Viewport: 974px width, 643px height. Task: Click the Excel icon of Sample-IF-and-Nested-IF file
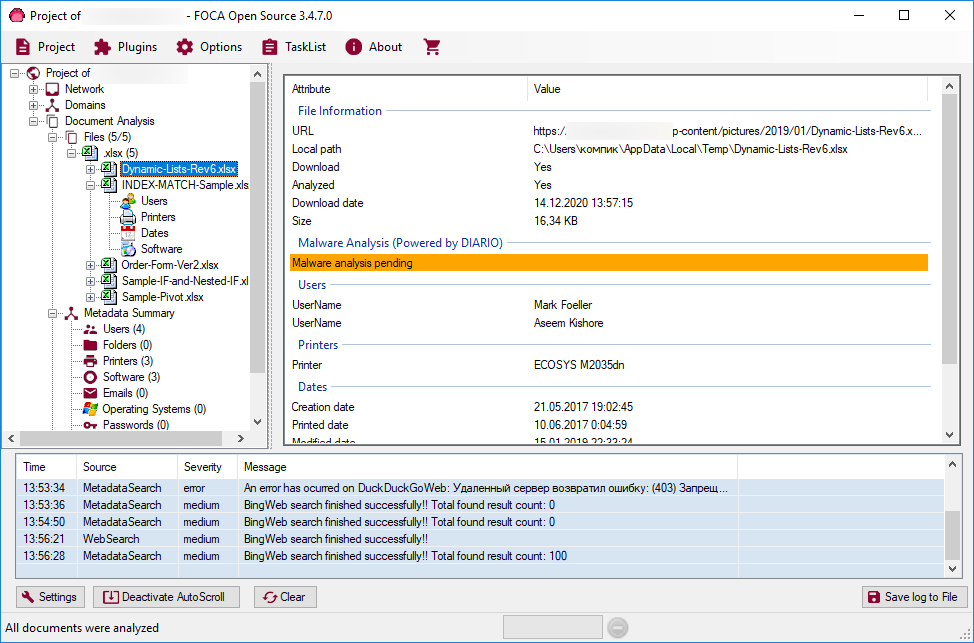click(109, 281)
